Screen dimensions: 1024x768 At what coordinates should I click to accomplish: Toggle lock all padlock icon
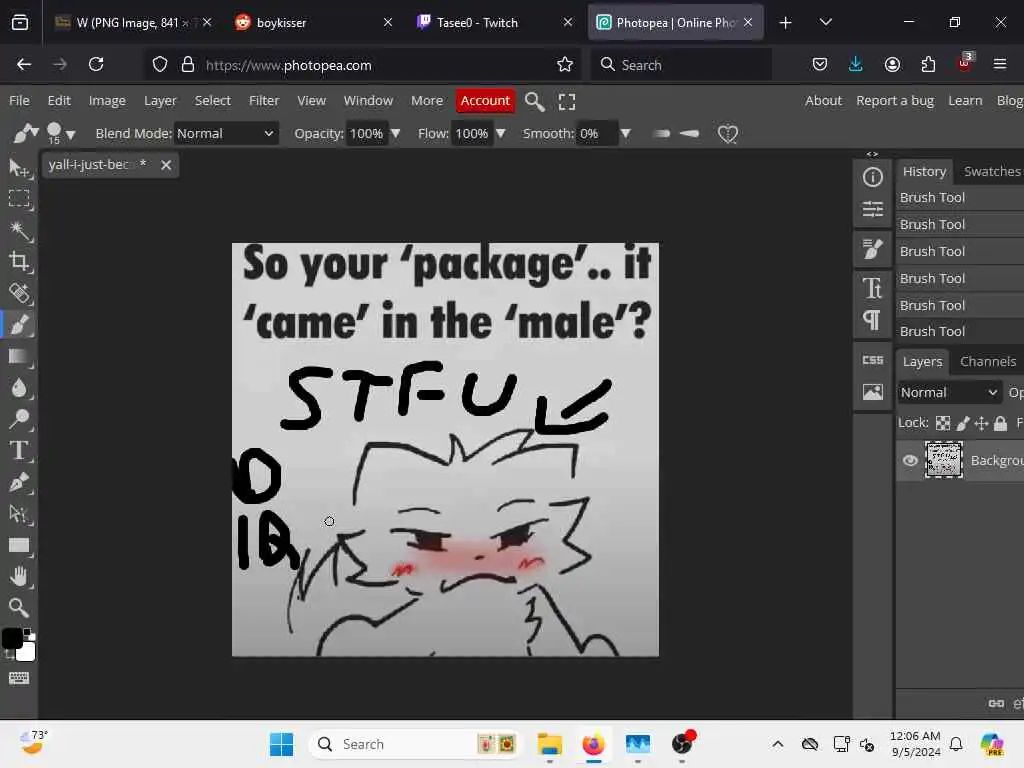pos(1000,423)
